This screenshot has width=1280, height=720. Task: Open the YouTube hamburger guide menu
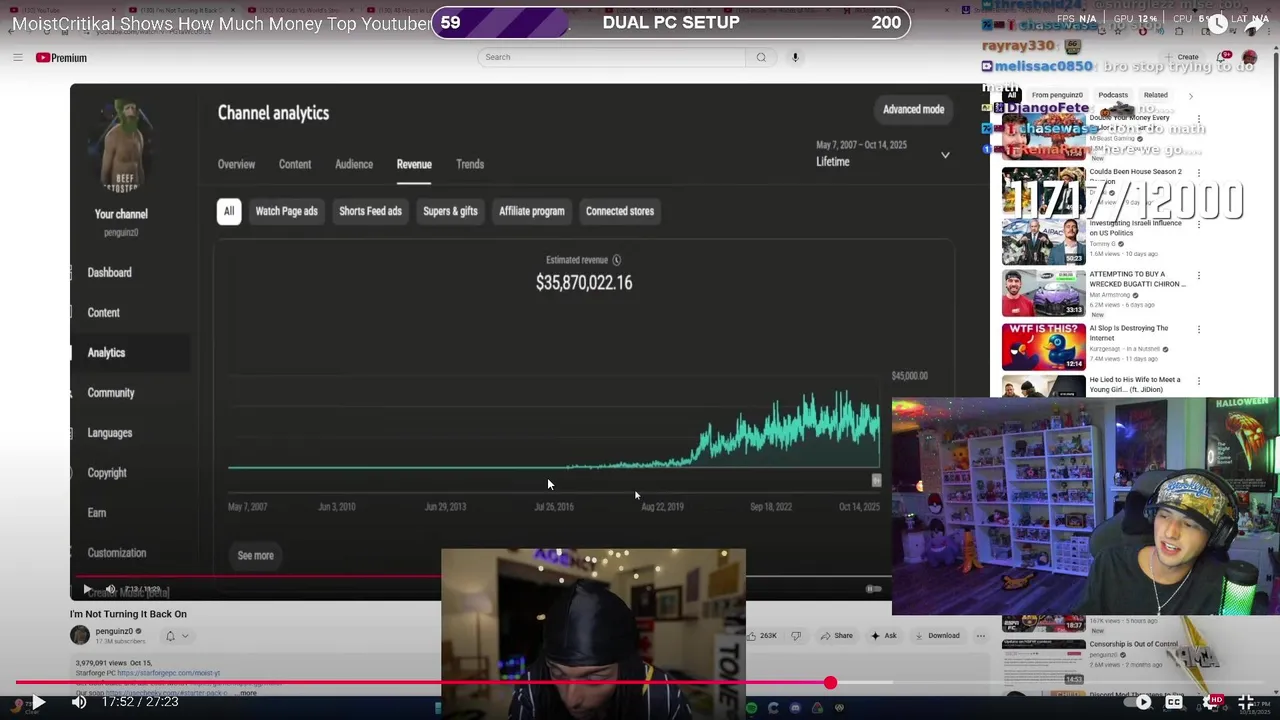point(17,58)
